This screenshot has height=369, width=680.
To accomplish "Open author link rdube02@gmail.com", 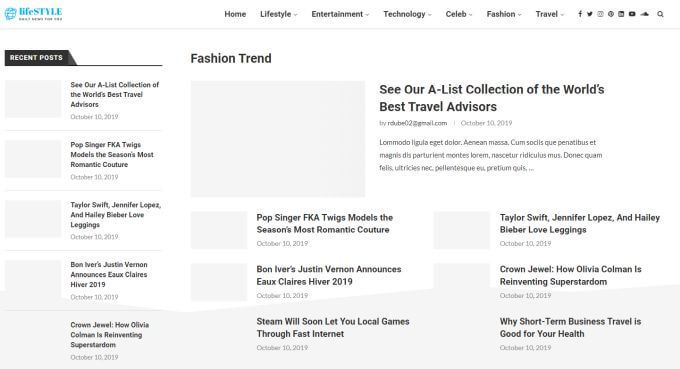I will pyautogui.click(x=417, y=123).
